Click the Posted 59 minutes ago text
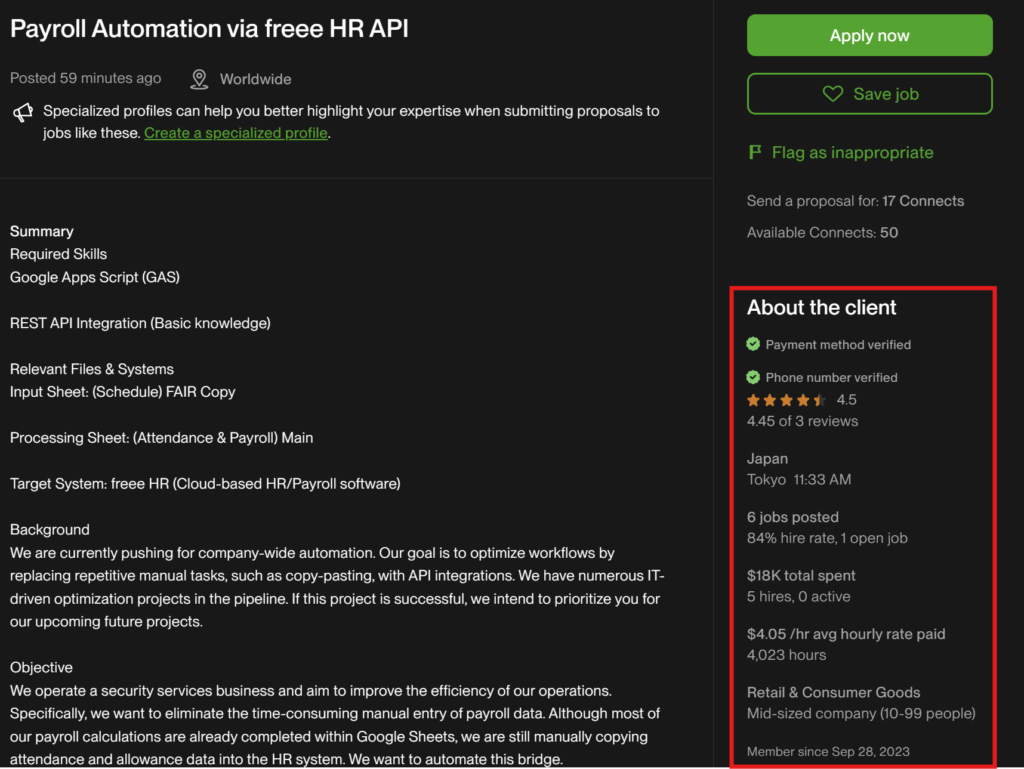This screenshot has width=1024, height=769. coord(85,79)
